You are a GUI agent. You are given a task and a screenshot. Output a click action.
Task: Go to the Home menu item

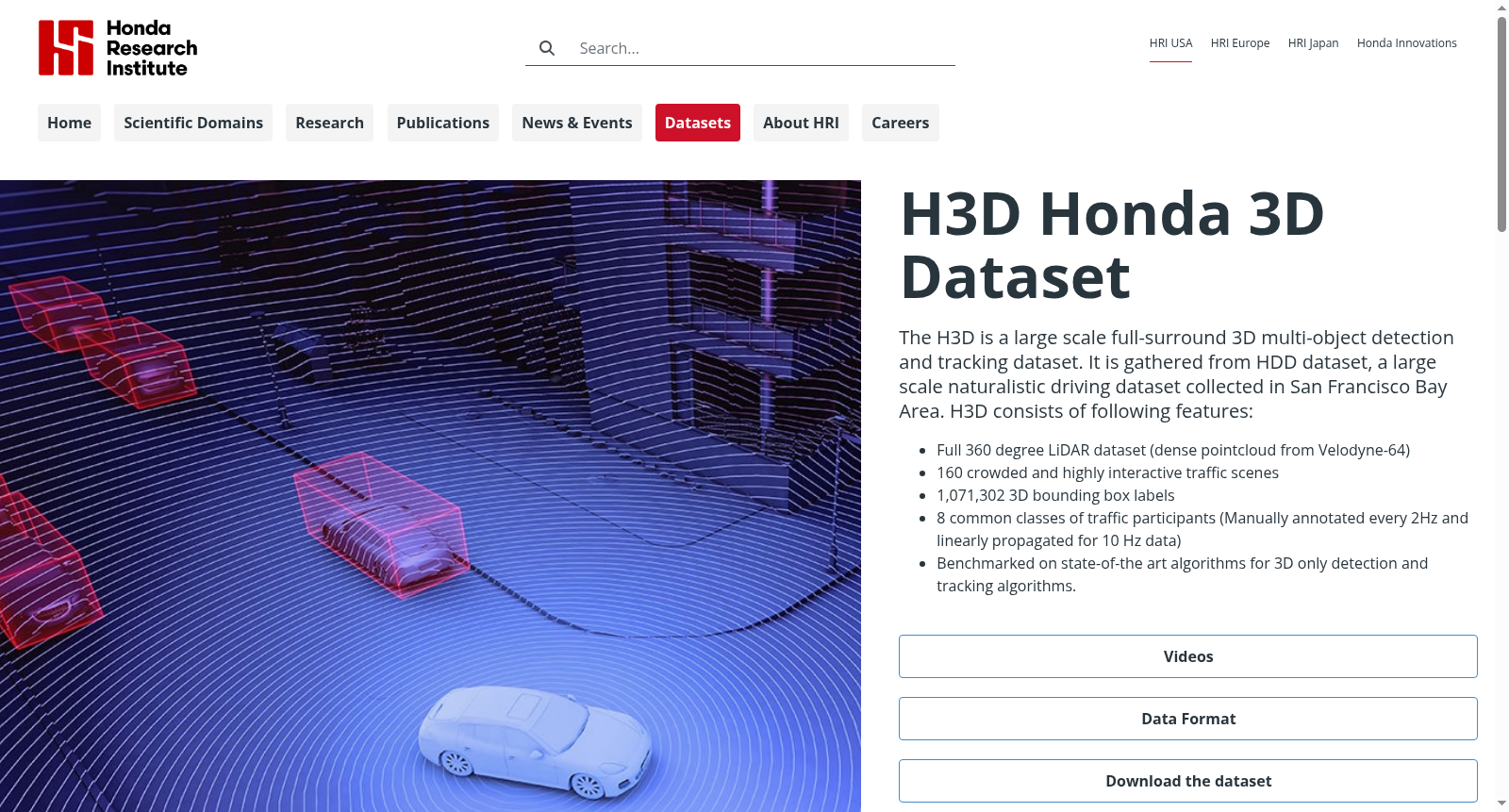[70, 123]
